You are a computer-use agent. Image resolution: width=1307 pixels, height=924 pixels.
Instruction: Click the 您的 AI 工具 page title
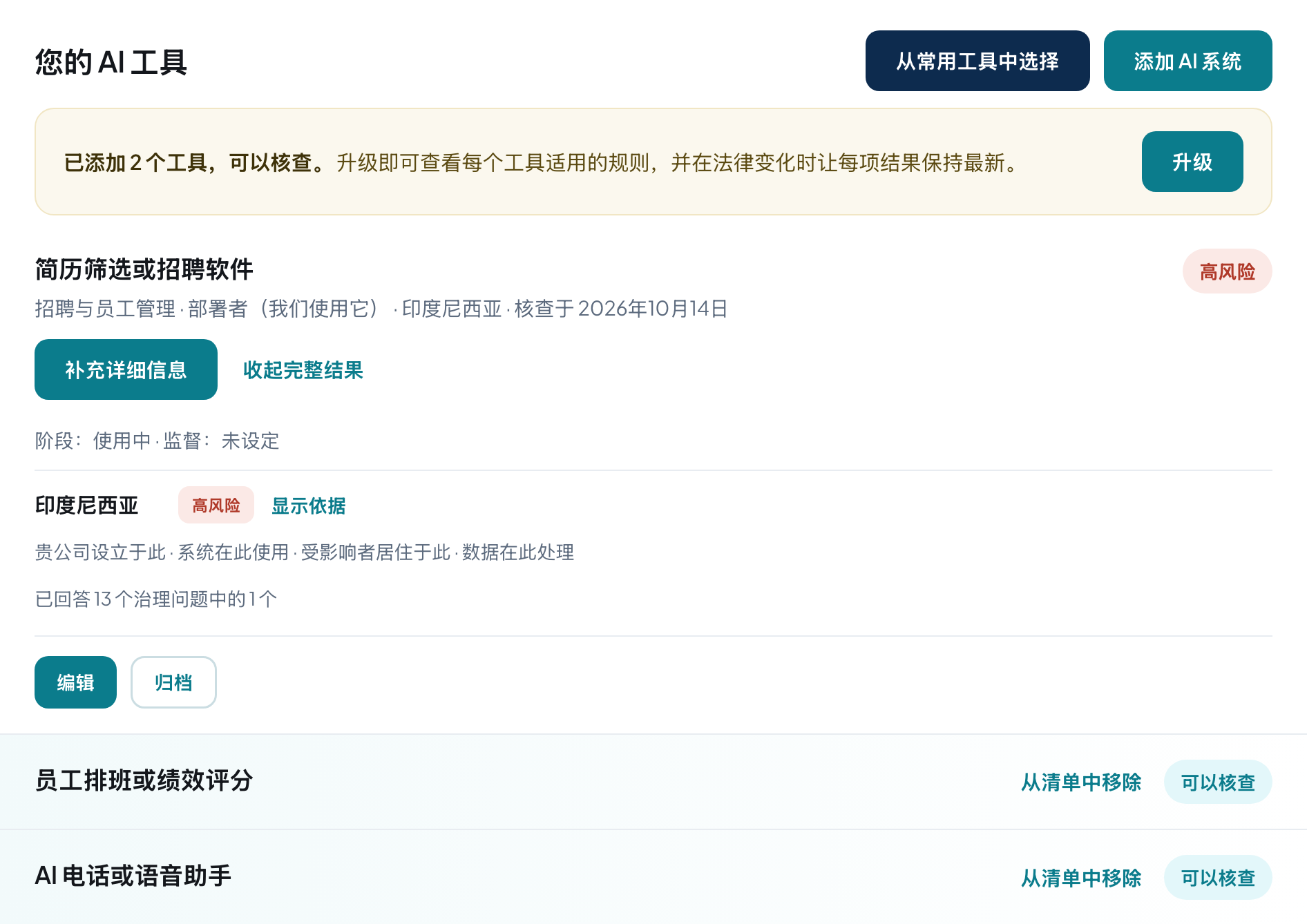click(111, 62)
